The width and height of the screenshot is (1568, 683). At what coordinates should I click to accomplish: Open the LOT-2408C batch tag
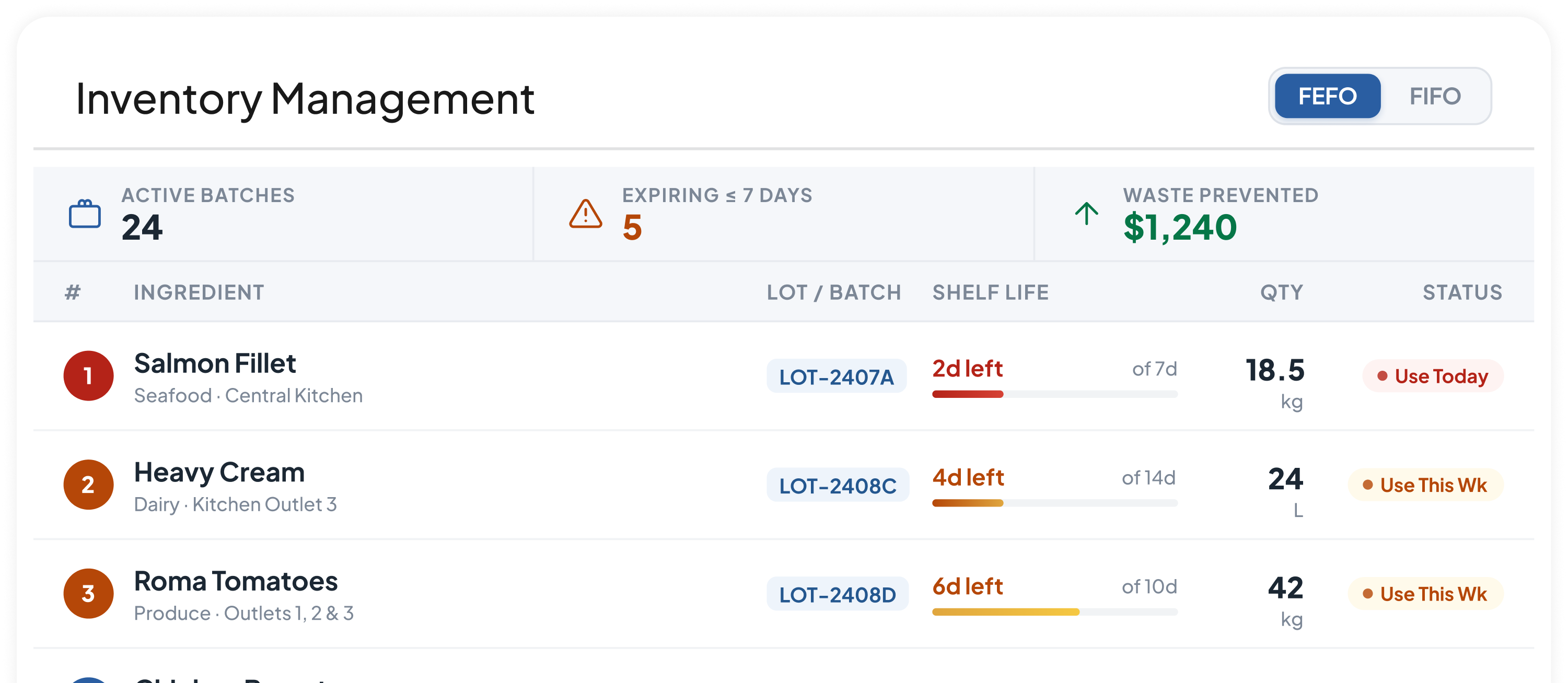tap(838, 485)
